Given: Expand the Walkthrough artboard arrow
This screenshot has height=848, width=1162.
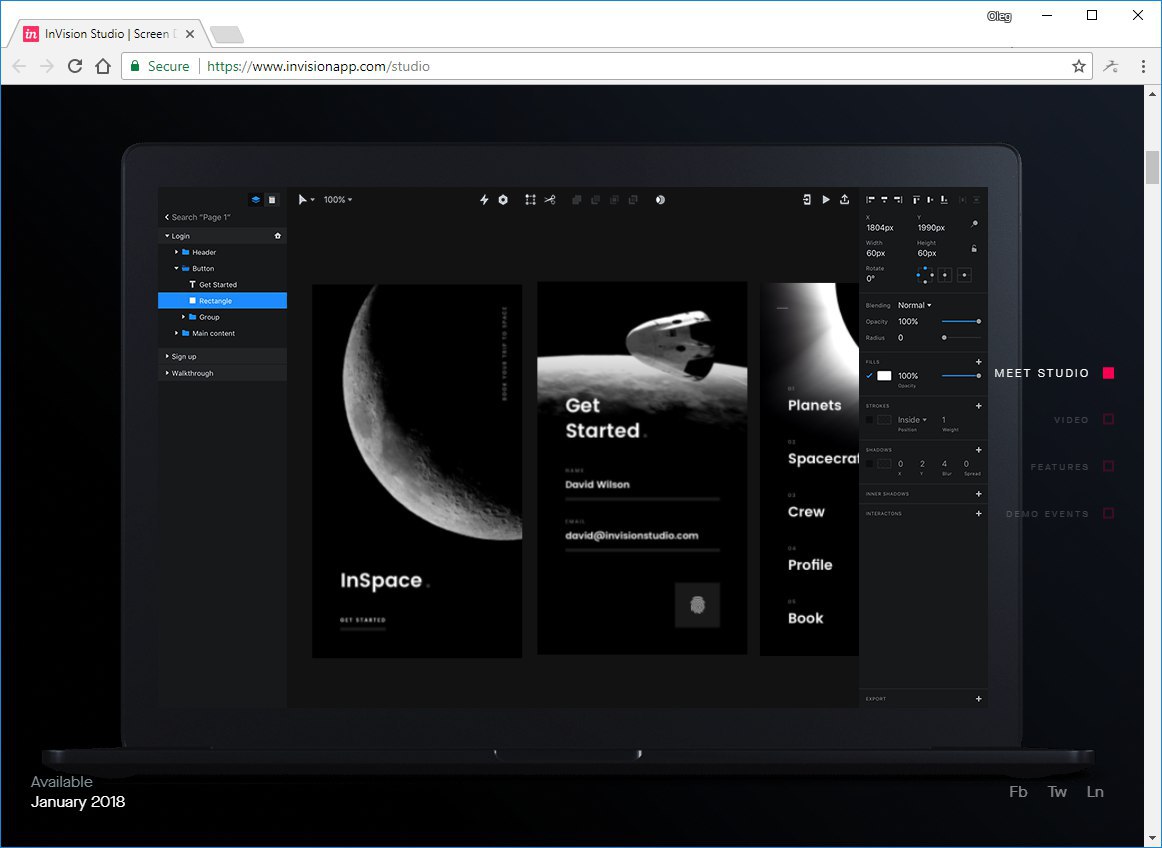Looking at the screenshot, I should [167, 373].
